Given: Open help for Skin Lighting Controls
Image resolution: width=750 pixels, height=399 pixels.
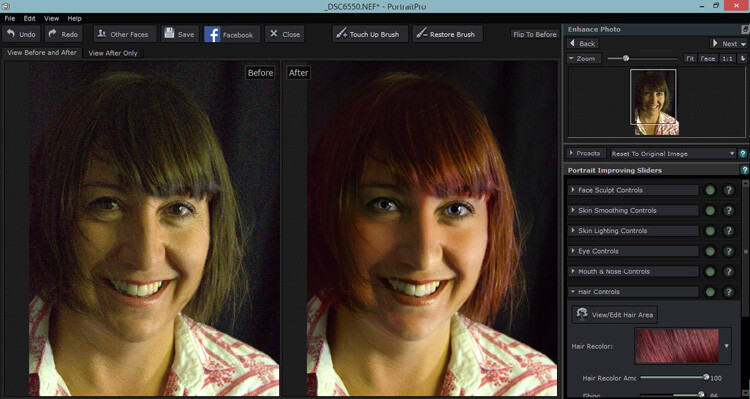Looking at the screenshot, I should coord(728,231).
